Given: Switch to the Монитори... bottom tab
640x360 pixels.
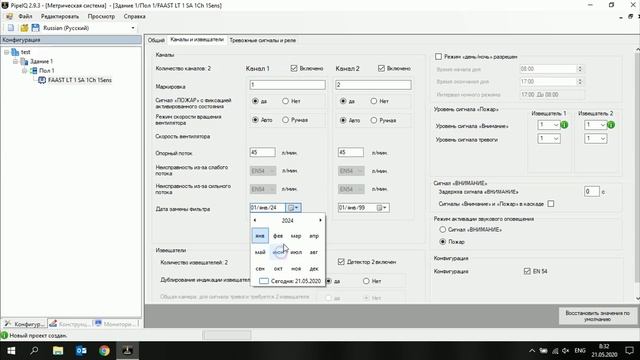Looking at the screenshot, I should point(116,324).
